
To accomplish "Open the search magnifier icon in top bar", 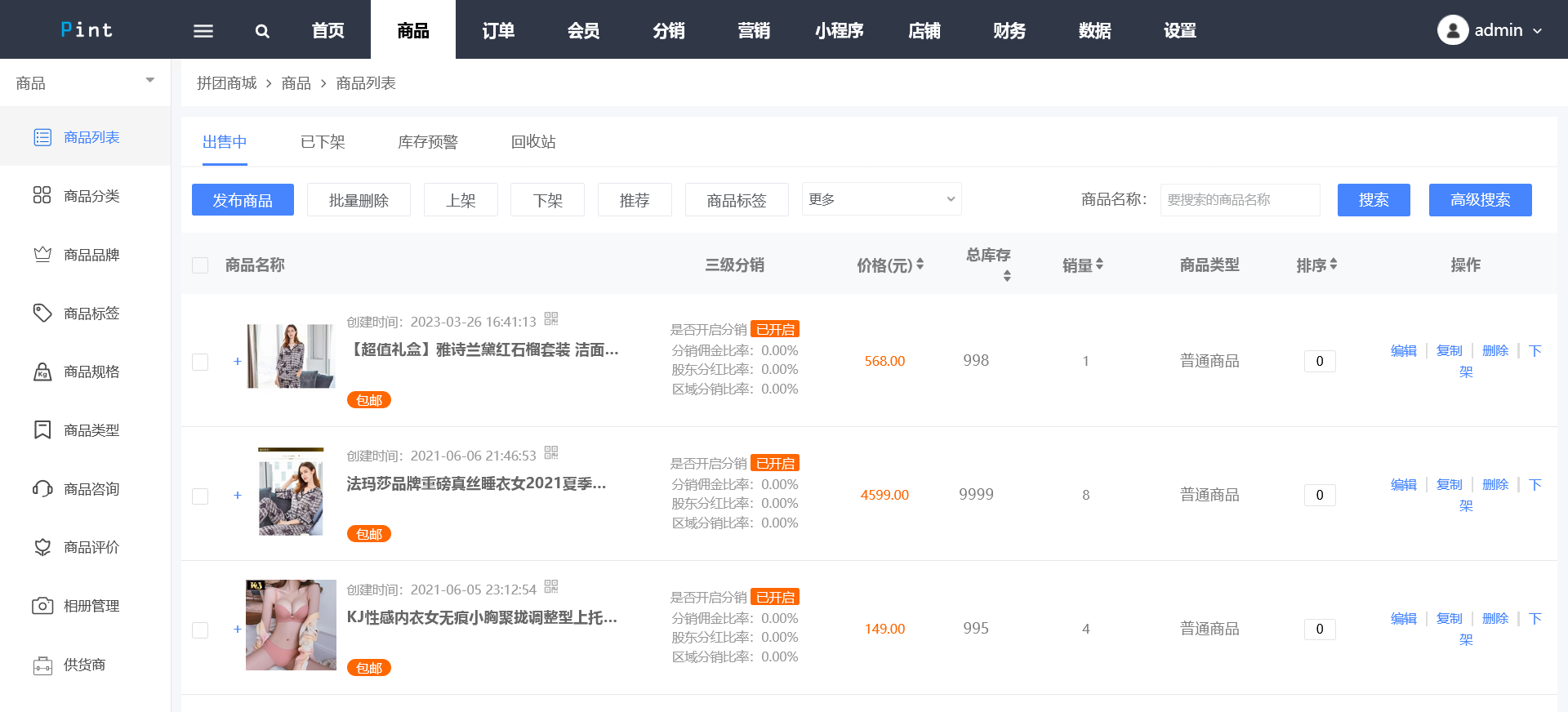I will [262, 31].
